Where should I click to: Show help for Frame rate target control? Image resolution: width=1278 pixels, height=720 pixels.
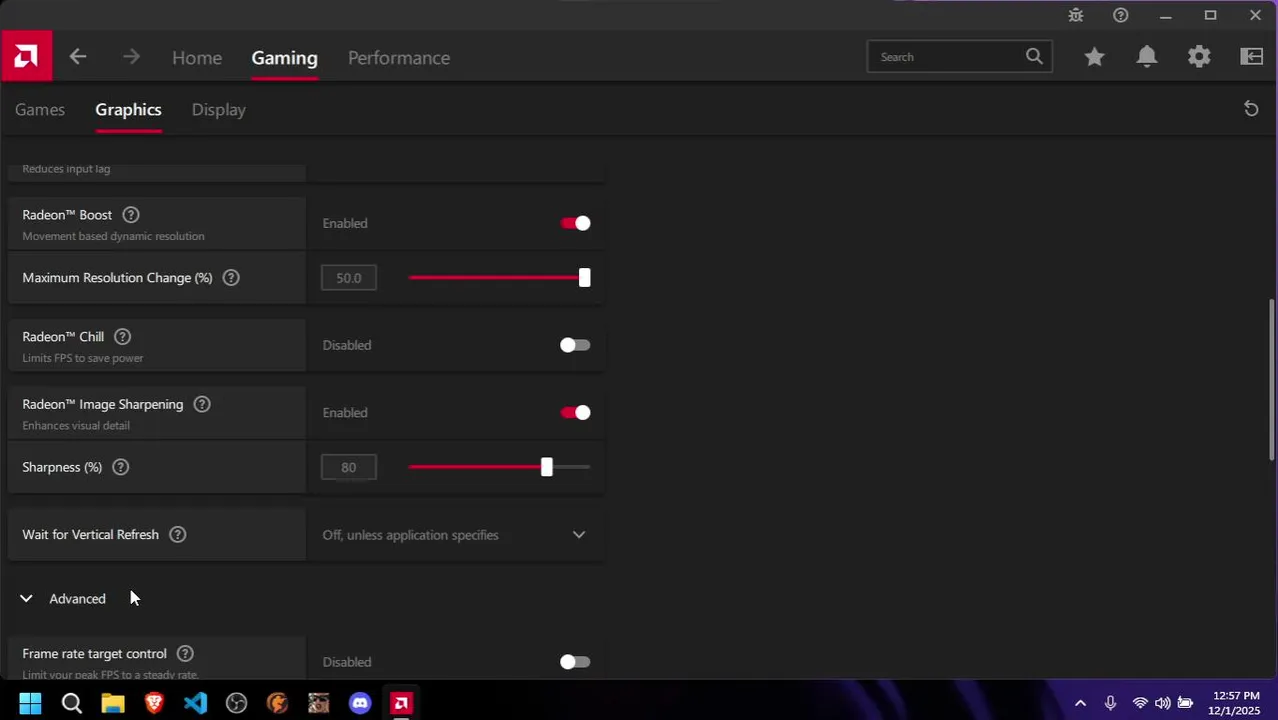185,654
